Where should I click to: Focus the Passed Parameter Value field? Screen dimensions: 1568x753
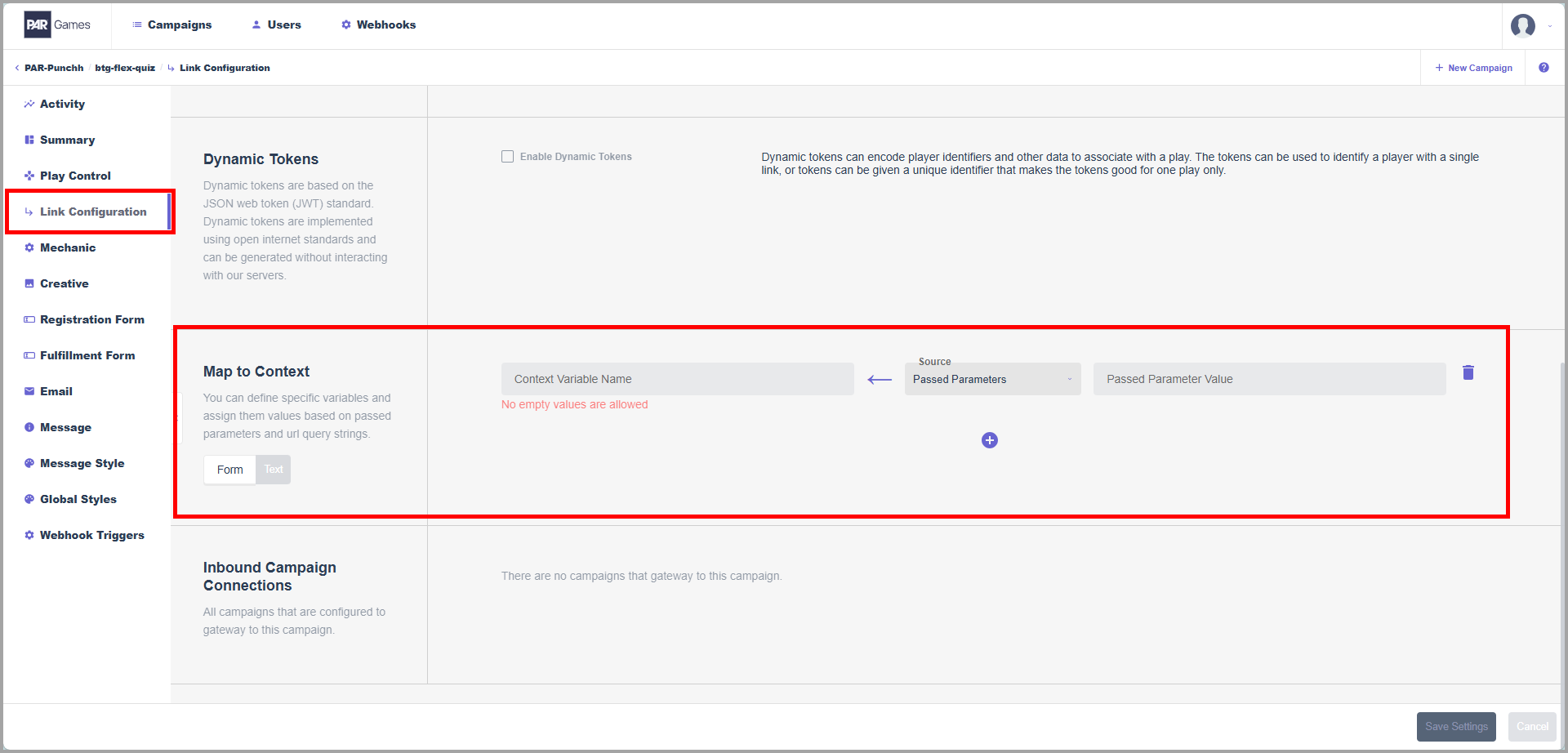coord(1270,379)
